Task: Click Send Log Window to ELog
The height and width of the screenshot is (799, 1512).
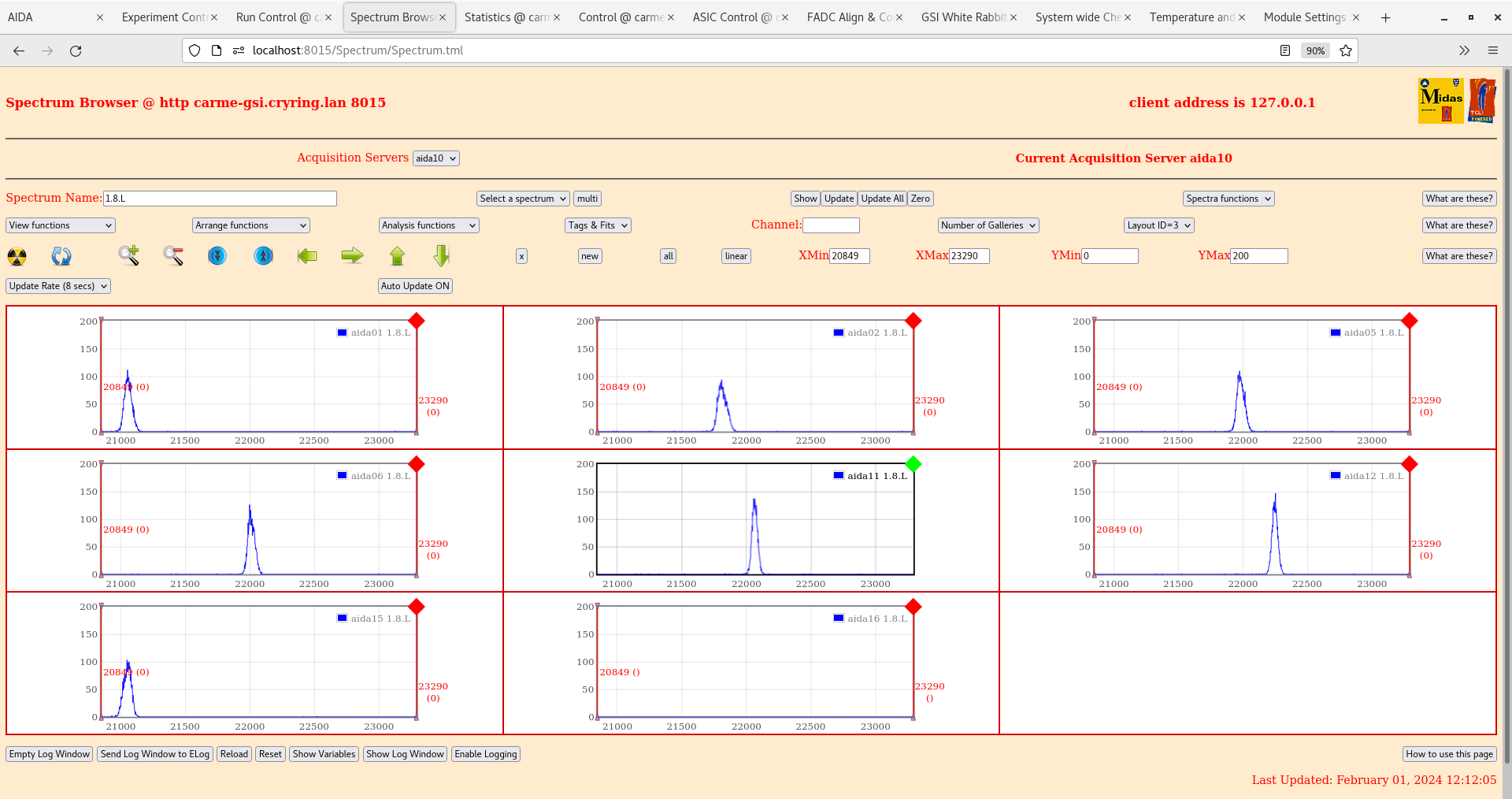Action: (154, 754)
